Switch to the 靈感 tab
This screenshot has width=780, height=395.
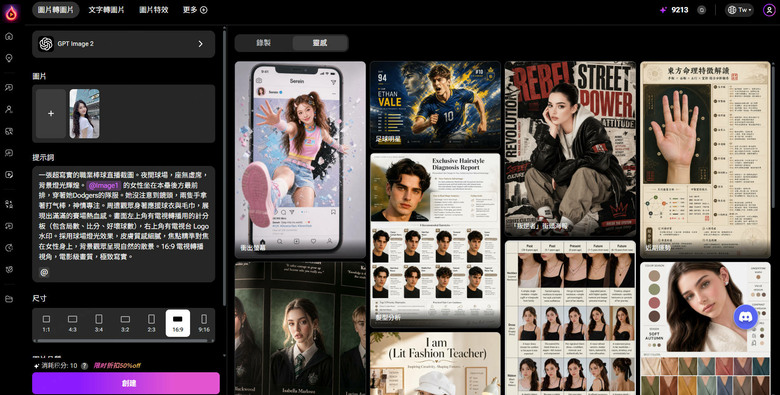pyautogui.click(x=320, y=43)
